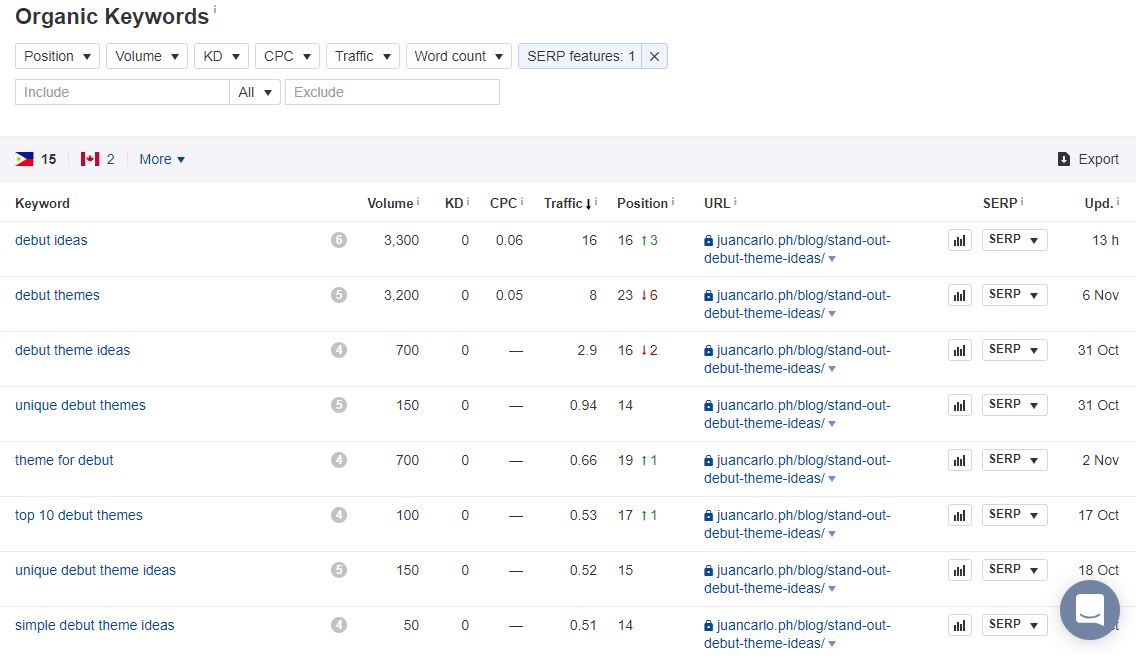Open the debut themes keyword link
This screenshot has height=657, width=1136.
[57, 295]
